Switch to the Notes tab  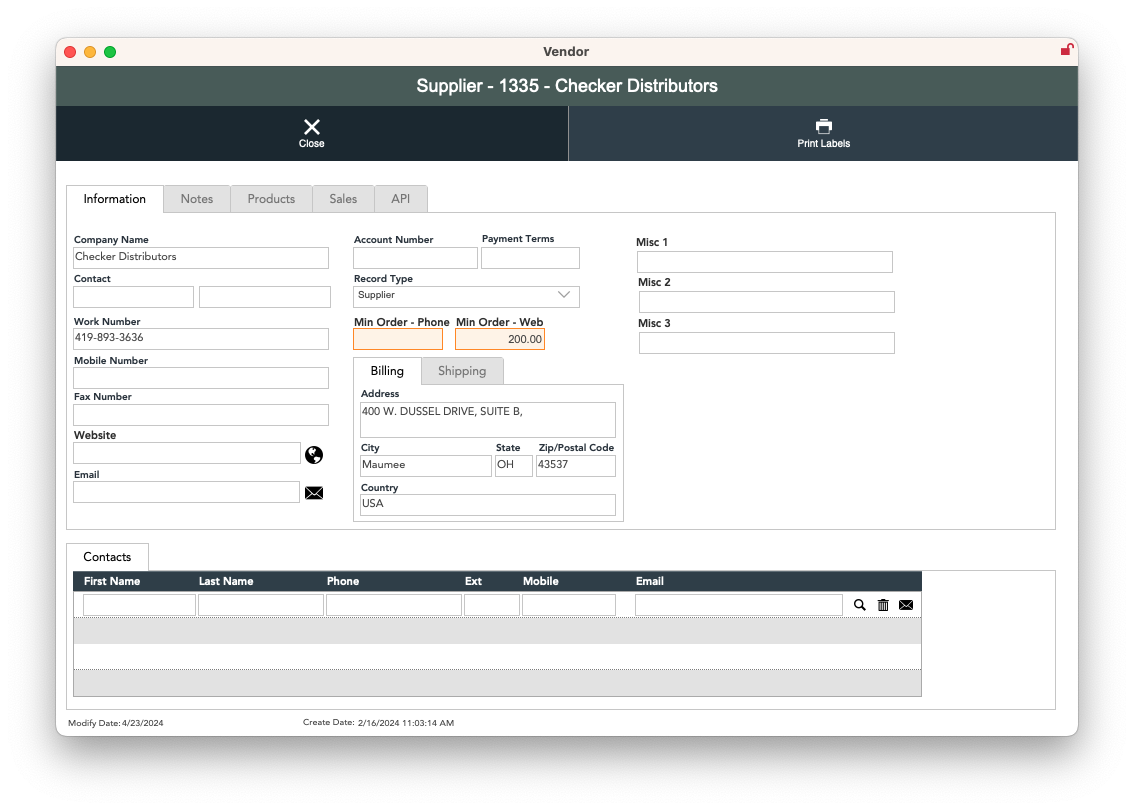click(197, 199)
